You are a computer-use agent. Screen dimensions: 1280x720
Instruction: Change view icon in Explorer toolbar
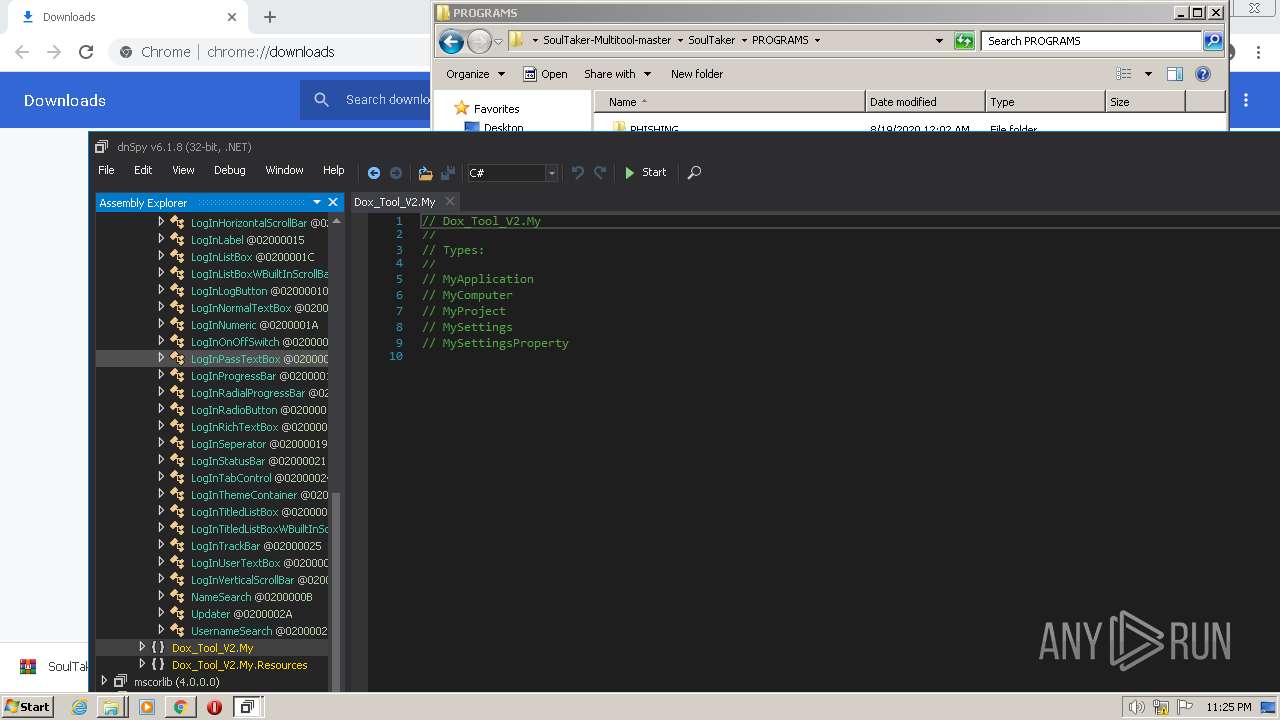click(1124, 74)
